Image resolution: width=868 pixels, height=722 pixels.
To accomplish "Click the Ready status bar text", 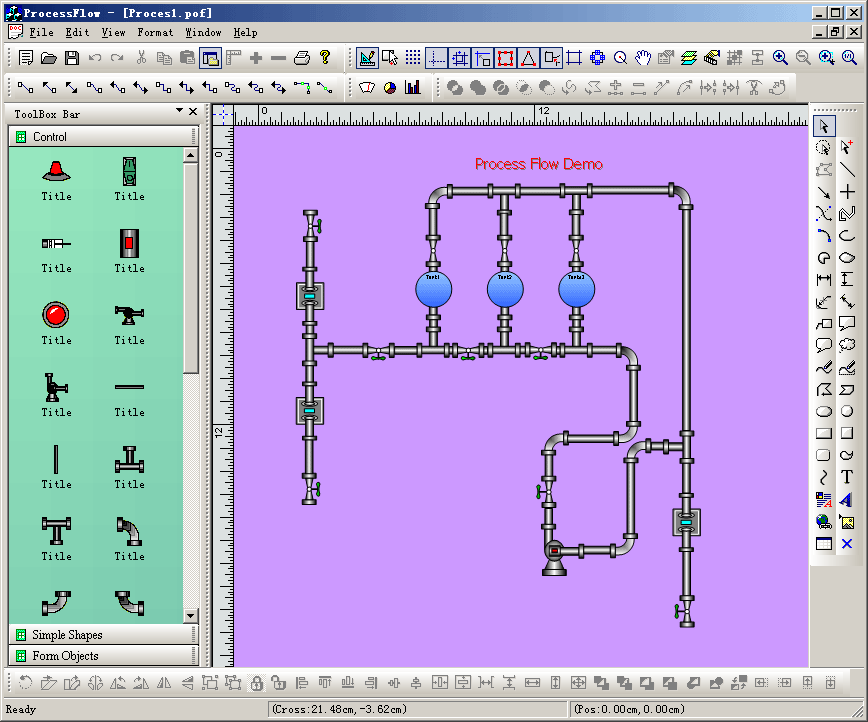I will point(20,709).
